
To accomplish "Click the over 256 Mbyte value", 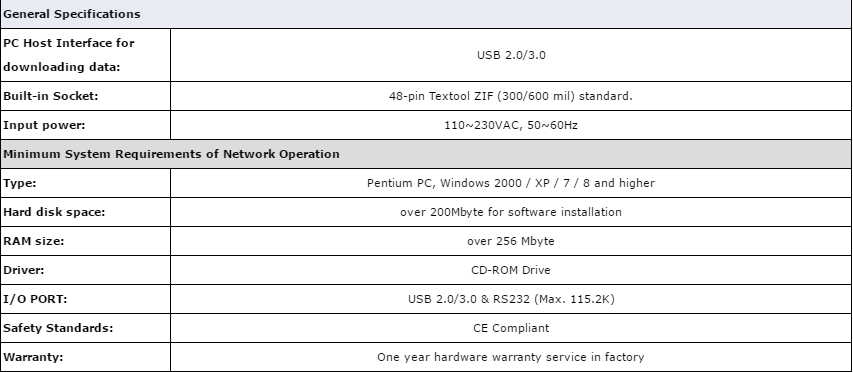I will pyautogui.click(x=511, y=241).
